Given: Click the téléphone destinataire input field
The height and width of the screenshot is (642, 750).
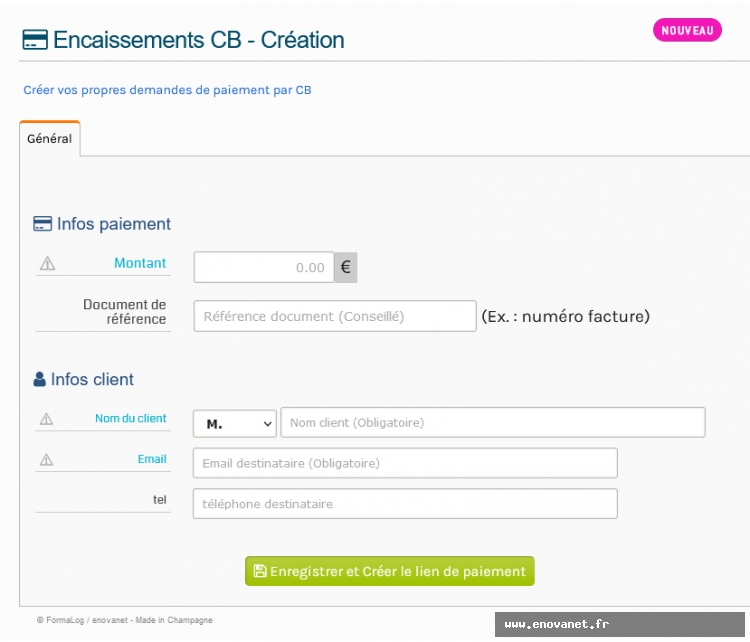Looking at the screenshot, I should pyautogui.click(x=405, y=503).
